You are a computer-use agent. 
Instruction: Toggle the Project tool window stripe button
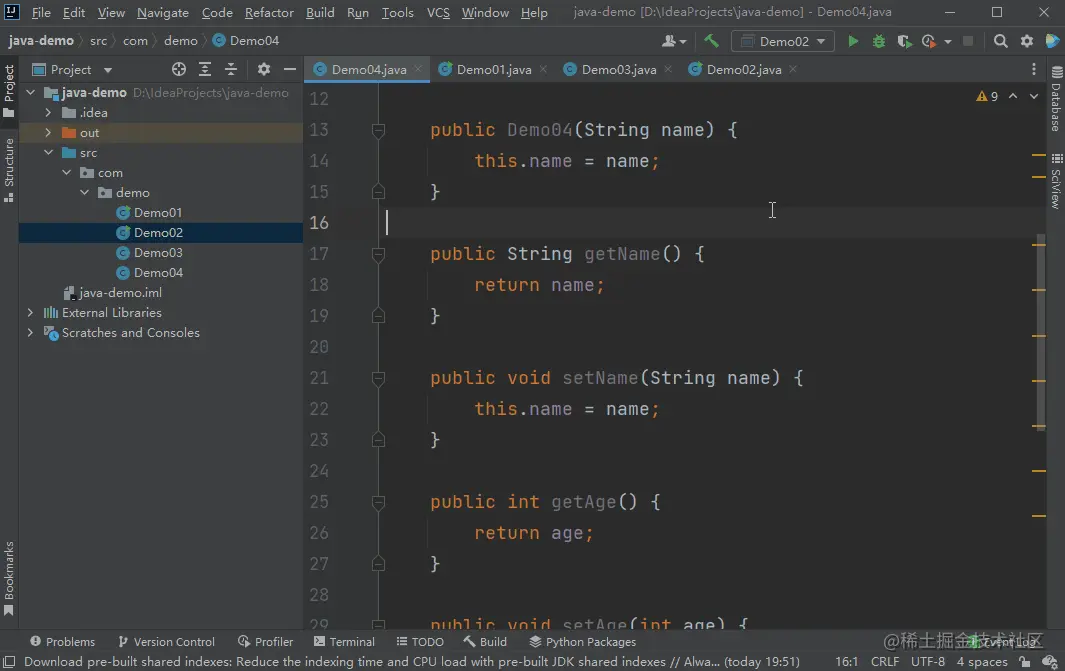point(9,91)
